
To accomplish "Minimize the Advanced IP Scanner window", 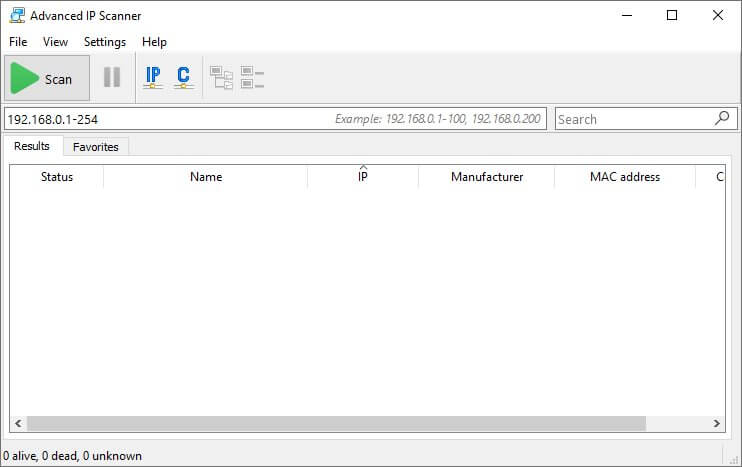I will (x=627, y=15).
